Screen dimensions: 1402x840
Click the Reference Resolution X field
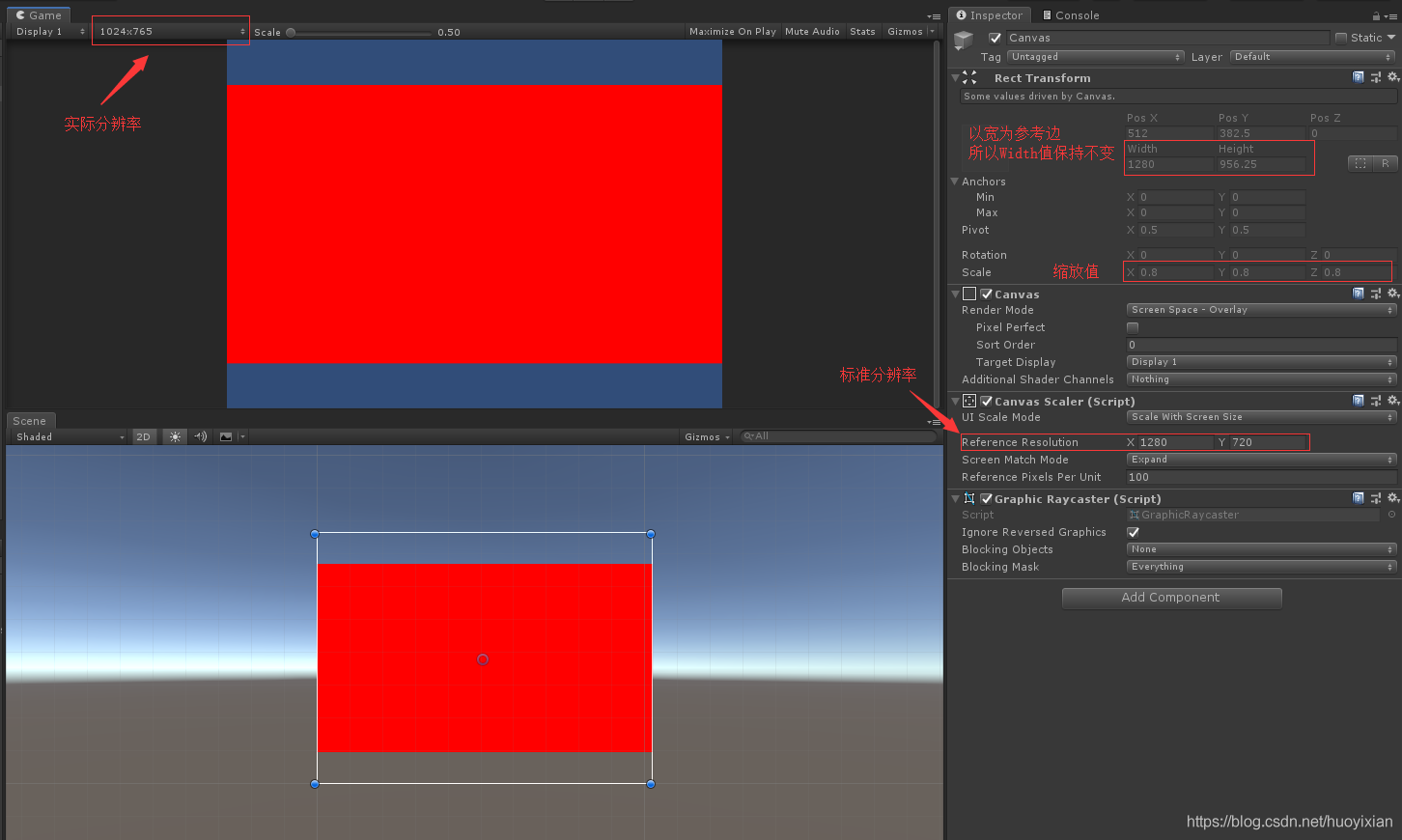point(1174,442)
